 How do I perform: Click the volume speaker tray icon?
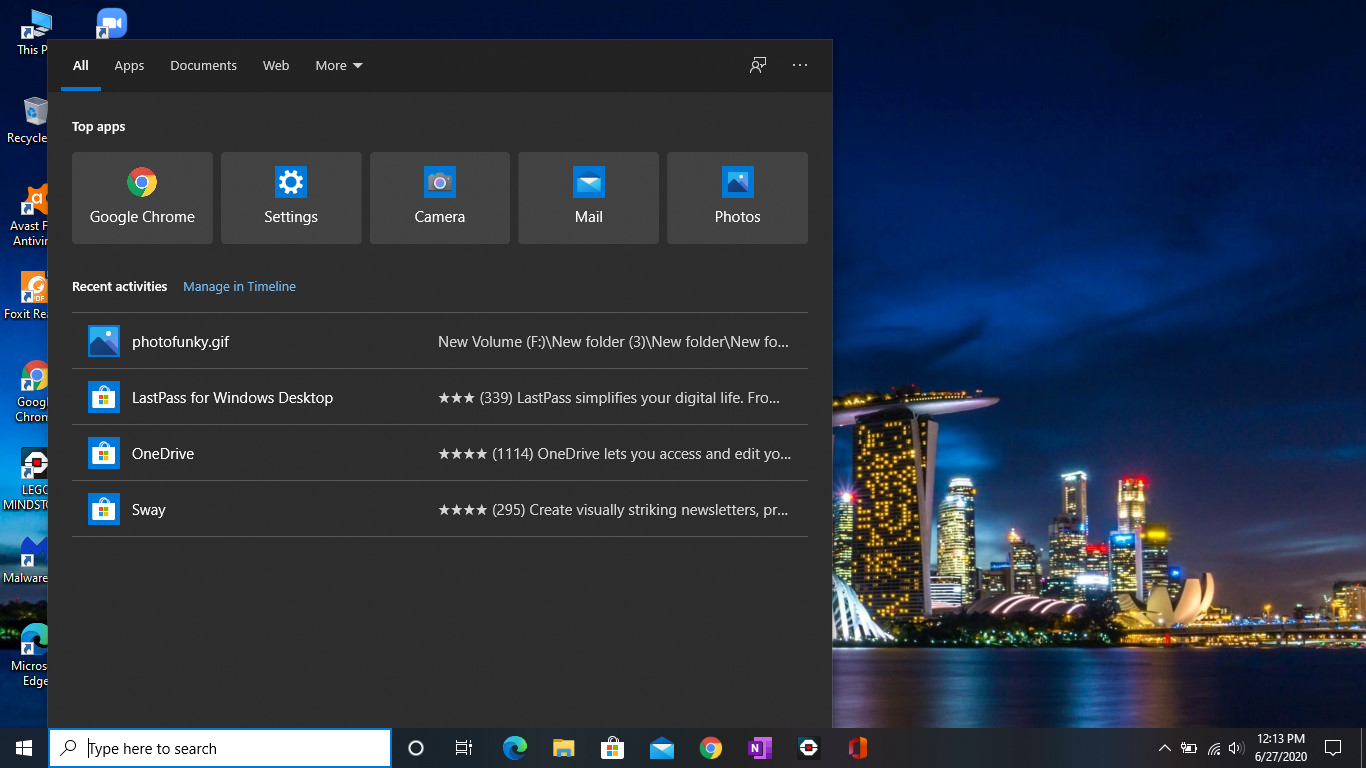pyautogui.click(x=1236, y=748)
